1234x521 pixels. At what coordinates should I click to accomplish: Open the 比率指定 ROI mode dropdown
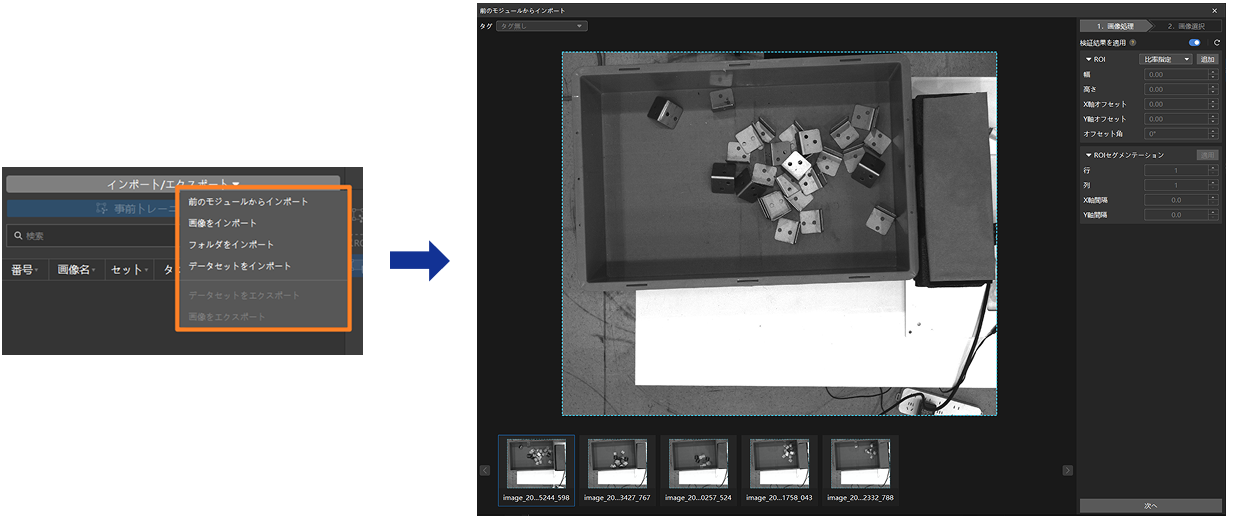pyautogui.click(x=1166, y=59)
